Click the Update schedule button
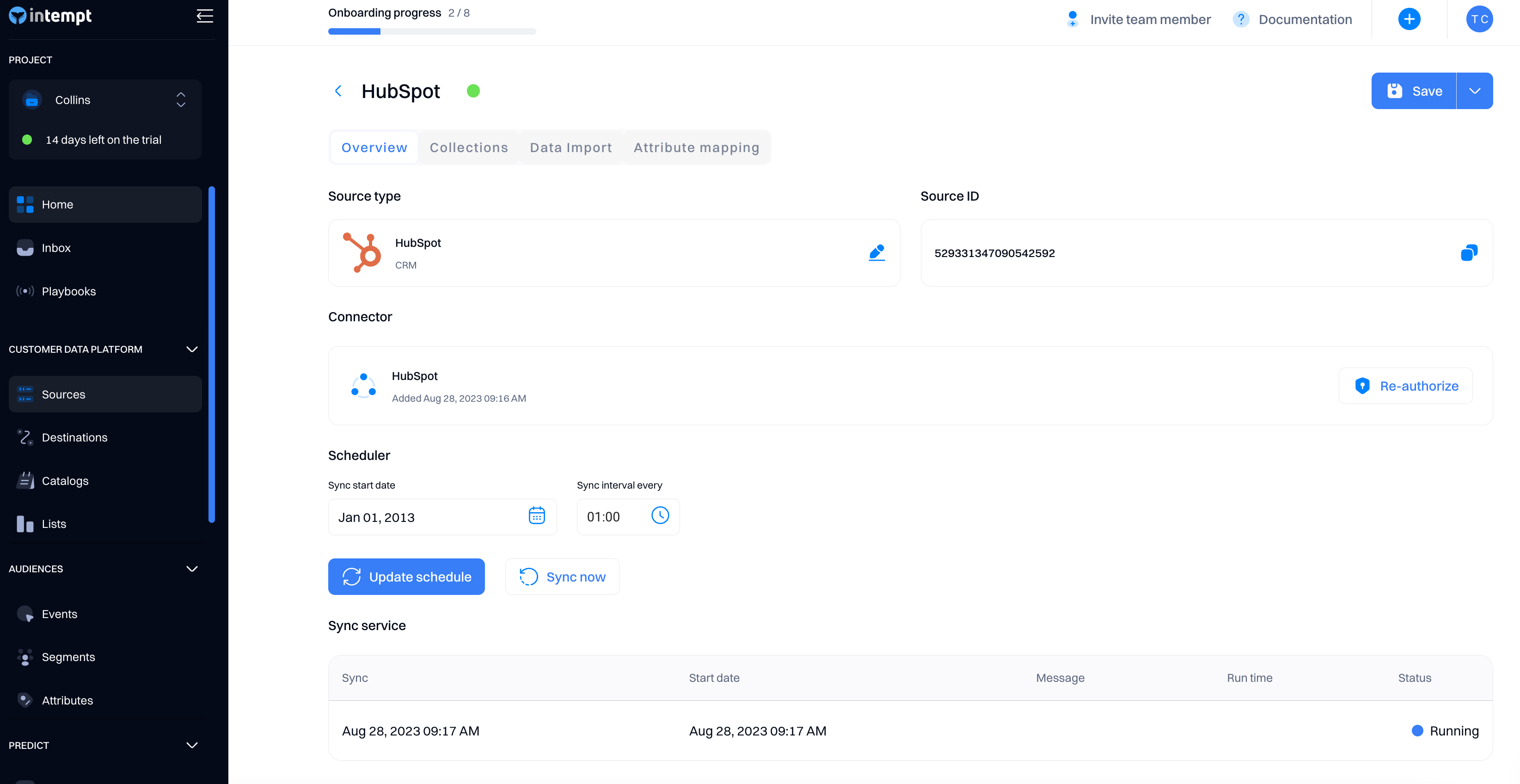 (406, 576)
